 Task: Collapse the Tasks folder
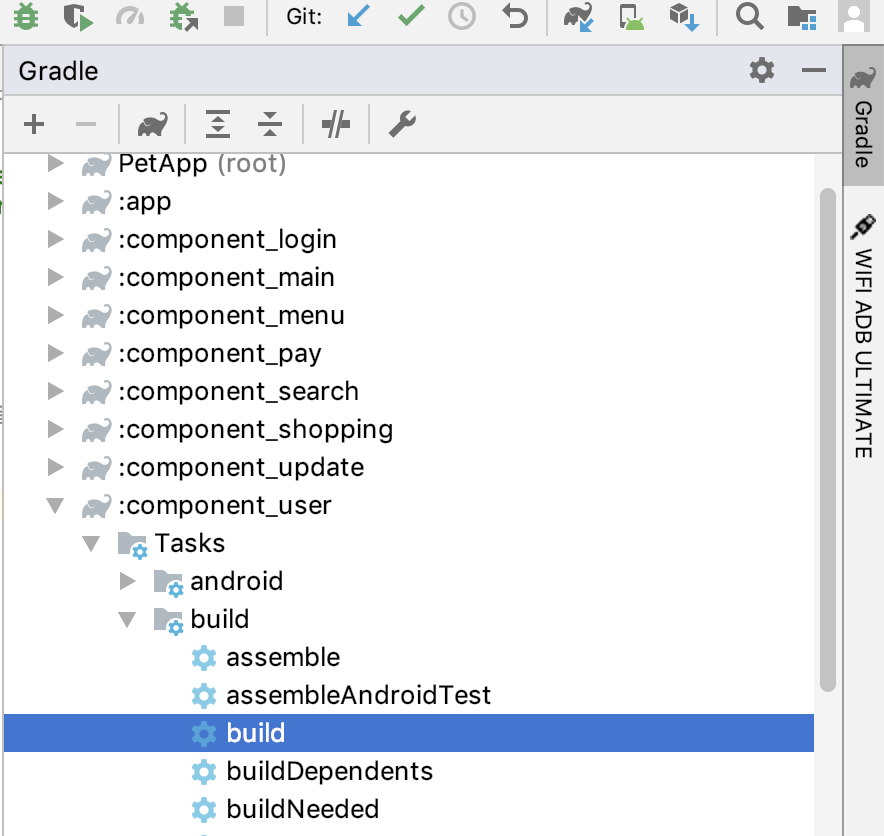91,543
